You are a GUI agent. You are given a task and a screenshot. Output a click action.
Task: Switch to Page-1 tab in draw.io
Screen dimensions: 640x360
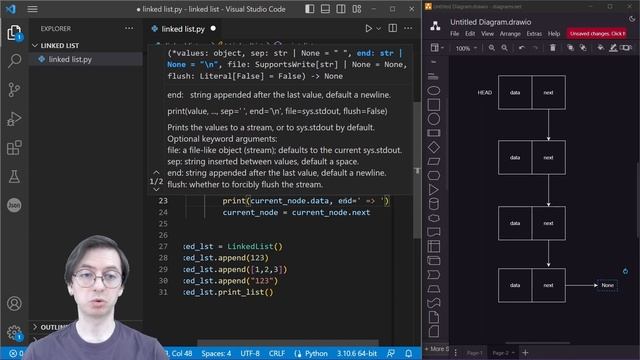coord(474,353)
